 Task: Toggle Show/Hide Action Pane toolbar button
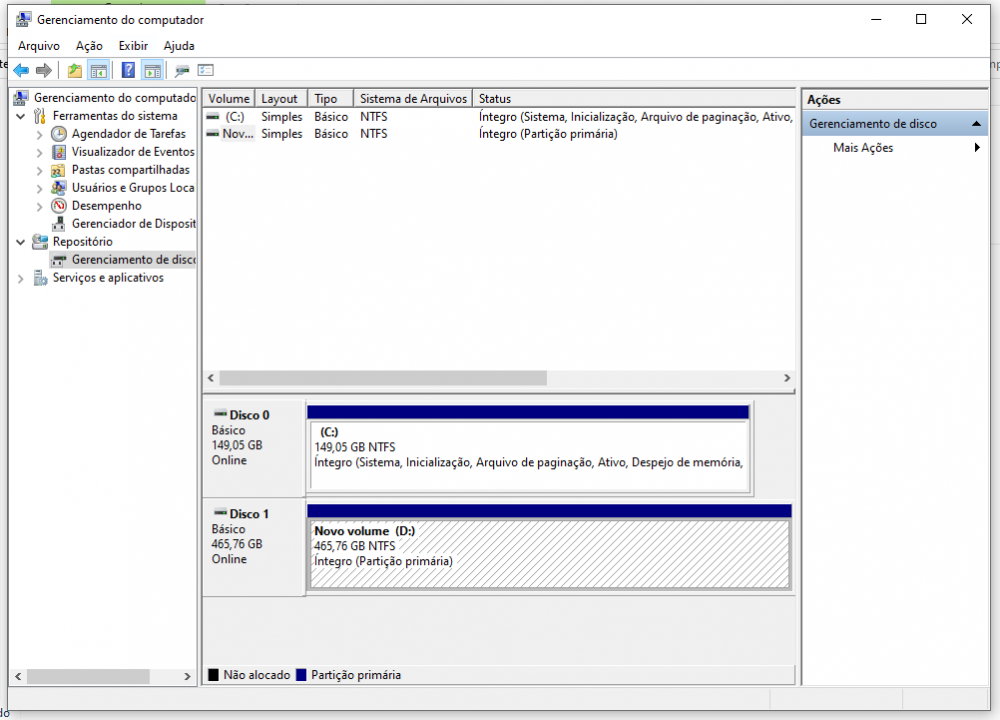tap(152, 70)
